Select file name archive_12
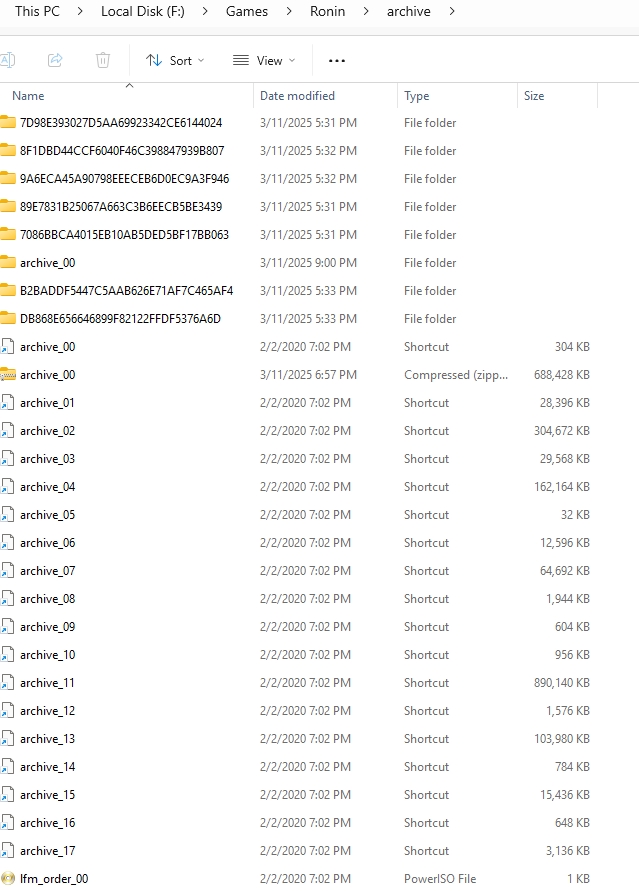639x891 pixels. pos(47,711)
